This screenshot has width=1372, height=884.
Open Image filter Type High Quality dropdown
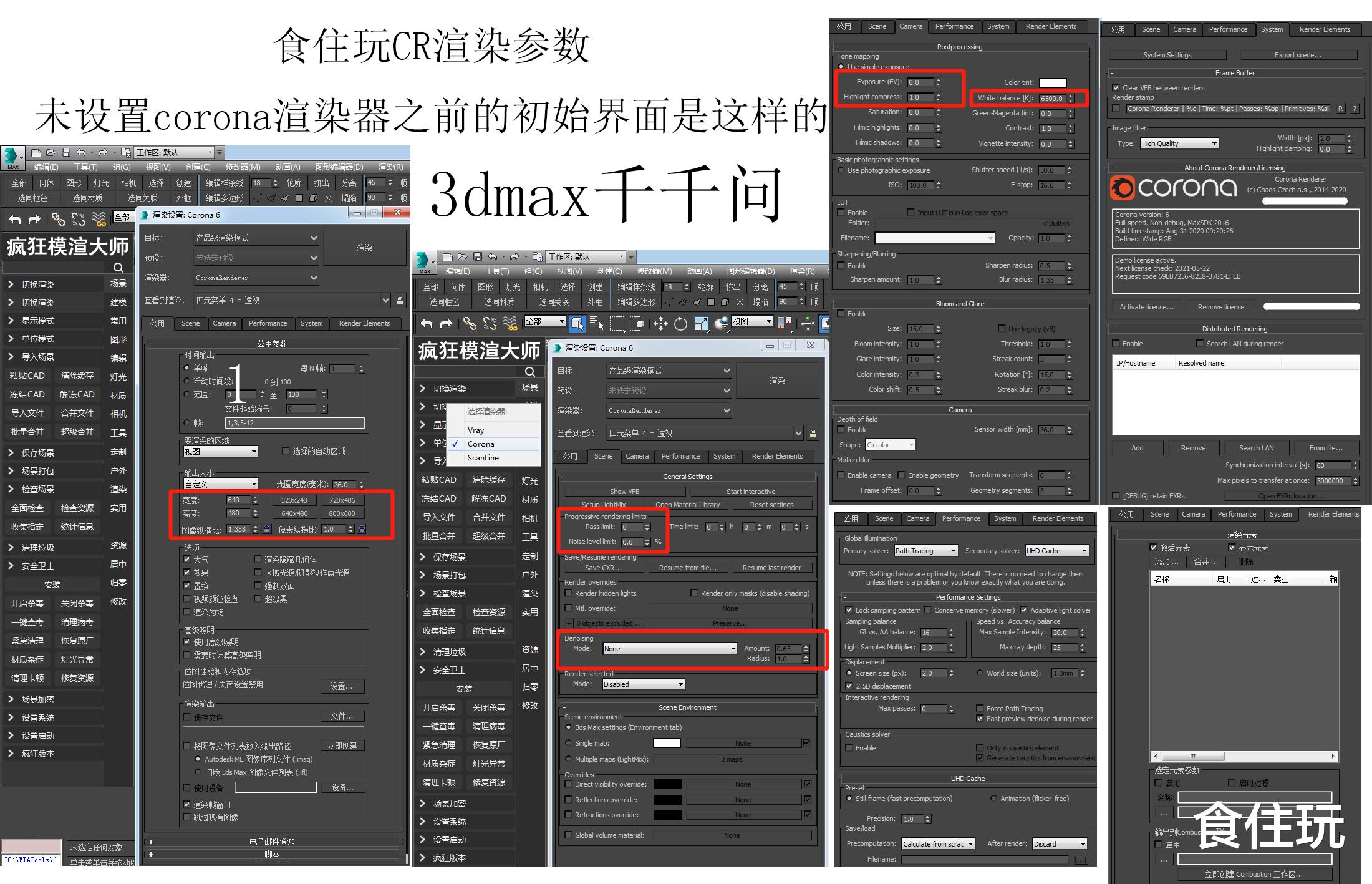click(1179, 143)
